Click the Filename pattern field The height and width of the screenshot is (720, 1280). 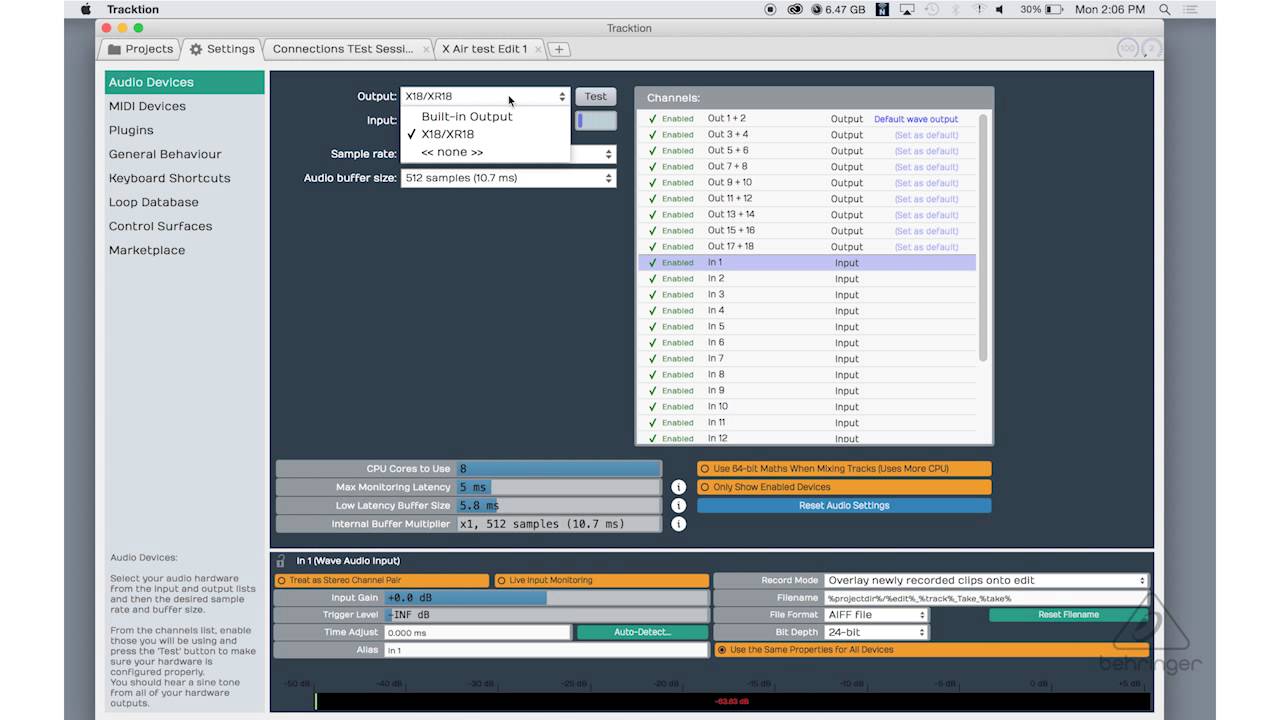pyautogui.click(x=986, y=598)
